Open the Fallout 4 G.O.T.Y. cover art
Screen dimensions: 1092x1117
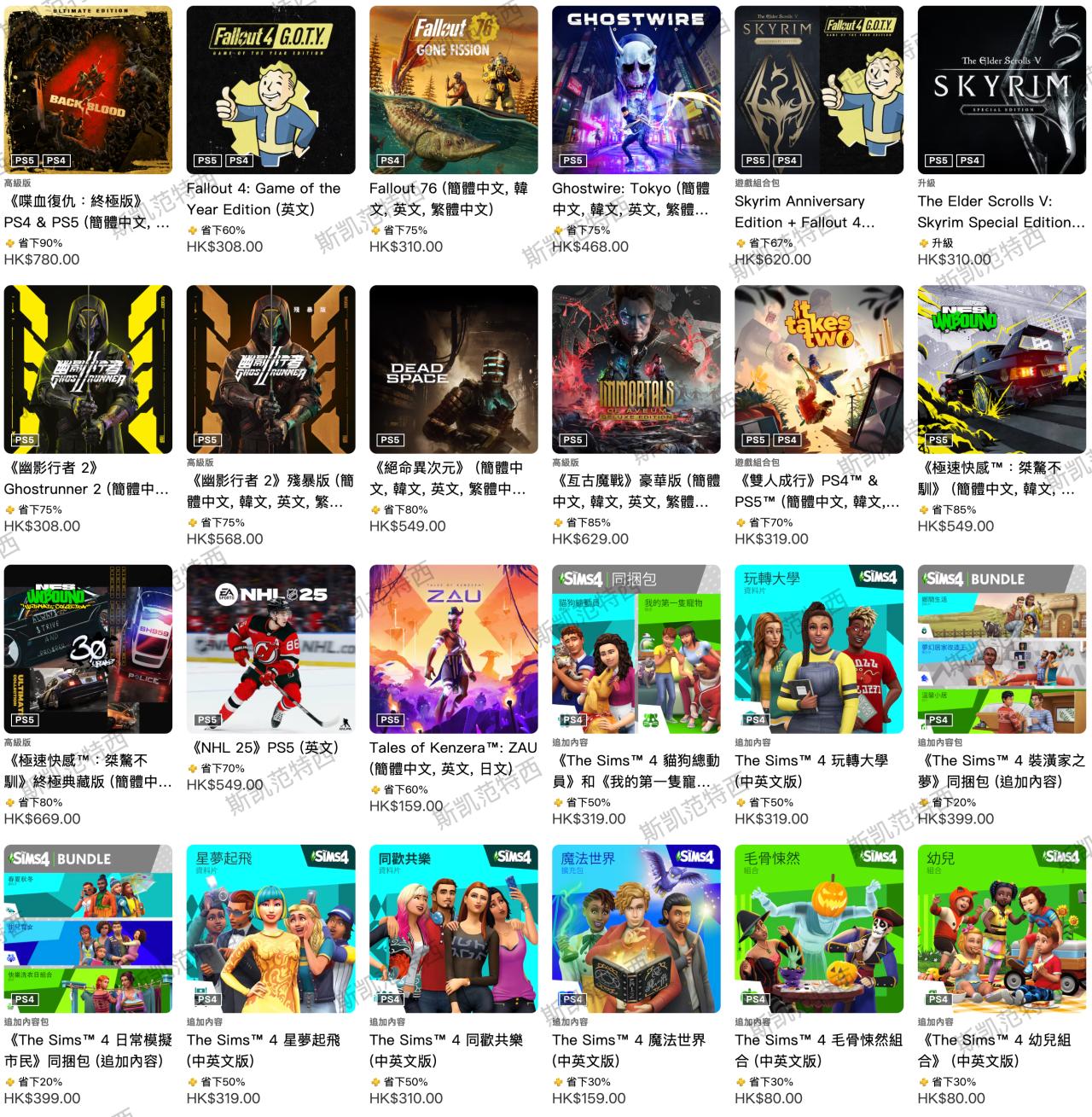click(x=270, y=90)
